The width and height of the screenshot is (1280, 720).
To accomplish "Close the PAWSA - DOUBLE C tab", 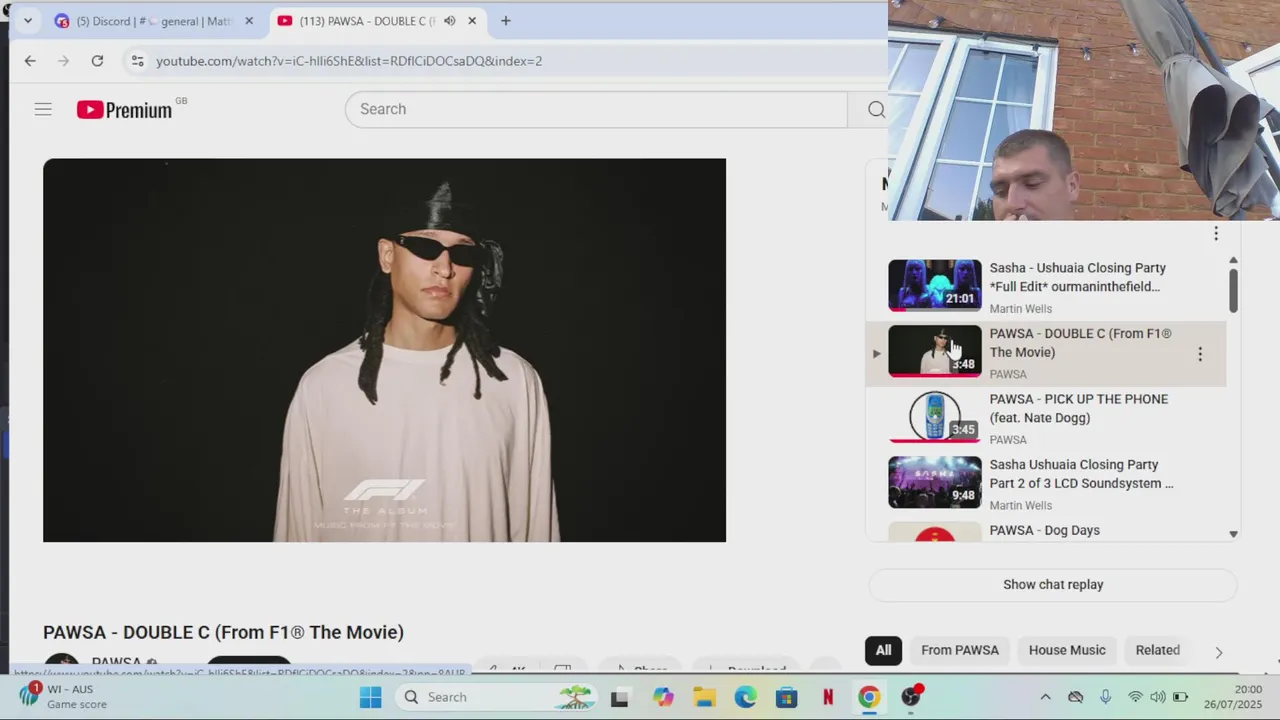I will tap(472, 20).
